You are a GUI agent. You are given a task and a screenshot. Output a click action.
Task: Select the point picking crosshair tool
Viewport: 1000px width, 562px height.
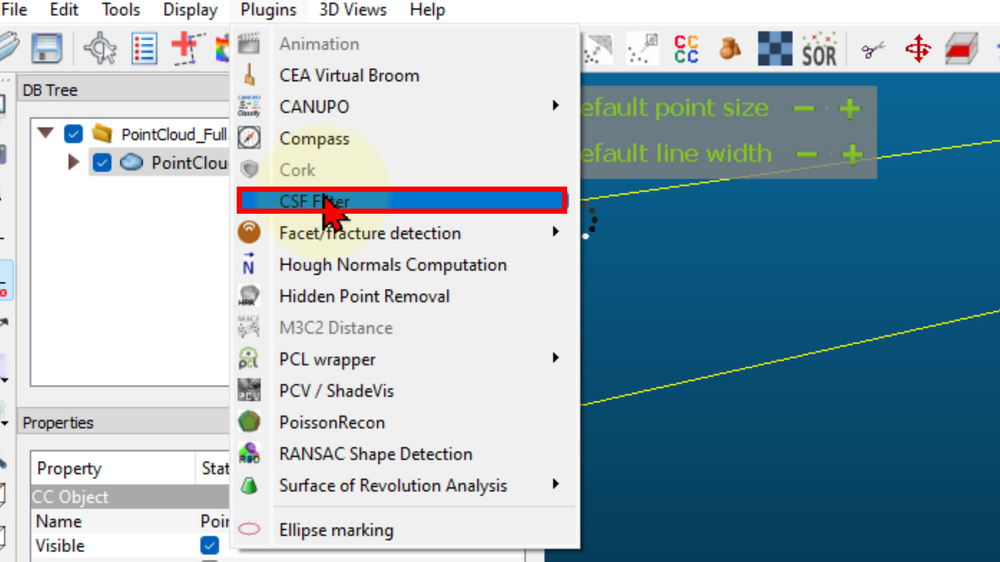click(100, 48)
